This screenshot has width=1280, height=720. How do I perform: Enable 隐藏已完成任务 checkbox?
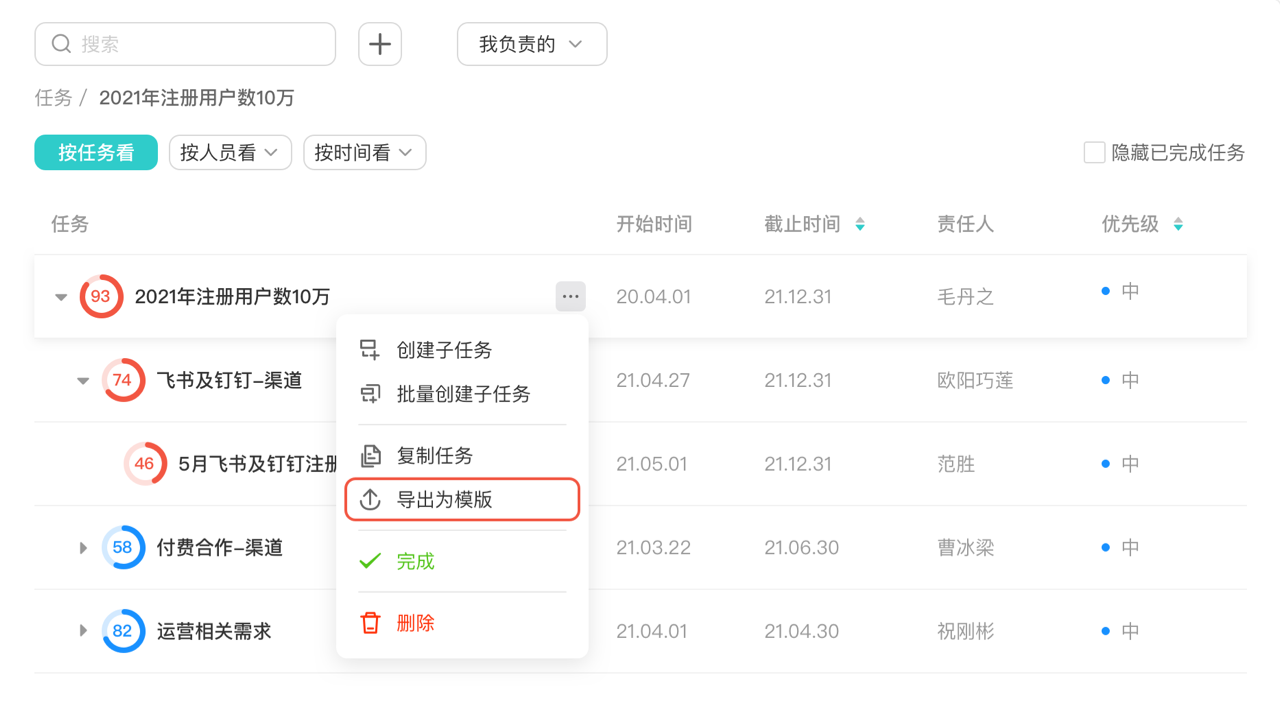coord(1094,153)
